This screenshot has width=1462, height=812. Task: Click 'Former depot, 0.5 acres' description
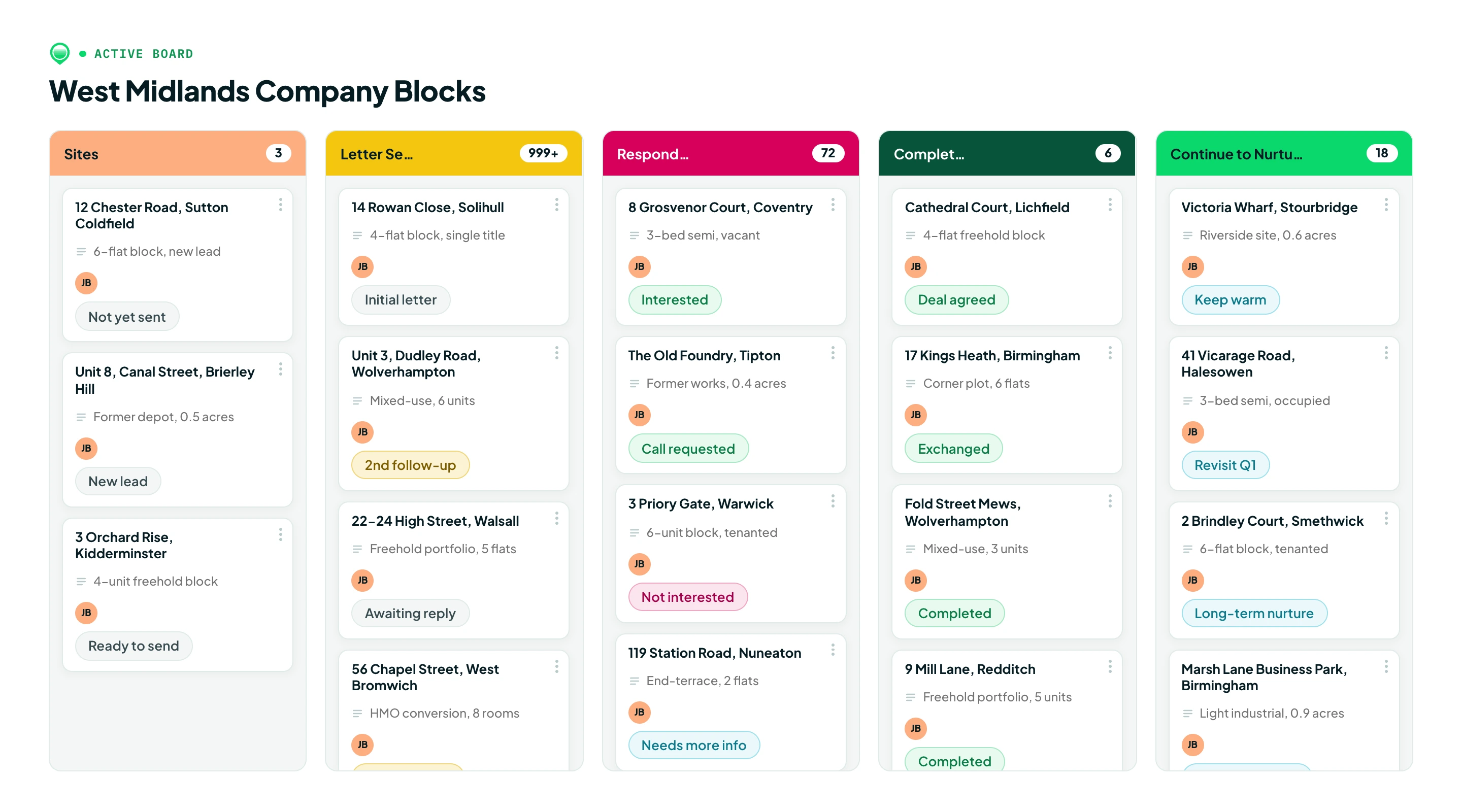[163, 417]
